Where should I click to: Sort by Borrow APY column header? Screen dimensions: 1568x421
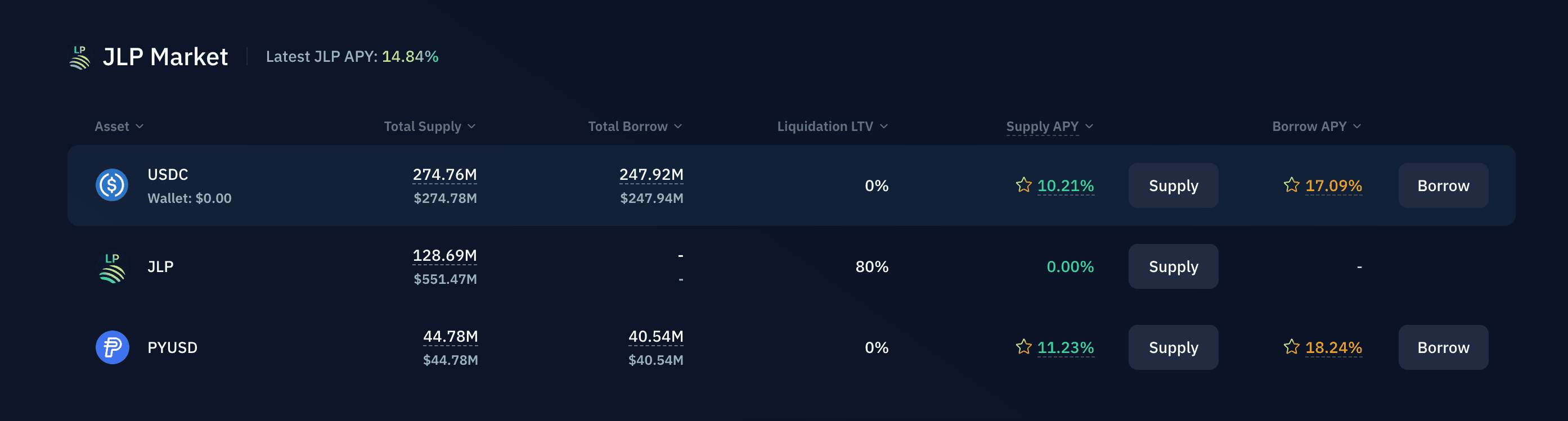(1316, 126)
